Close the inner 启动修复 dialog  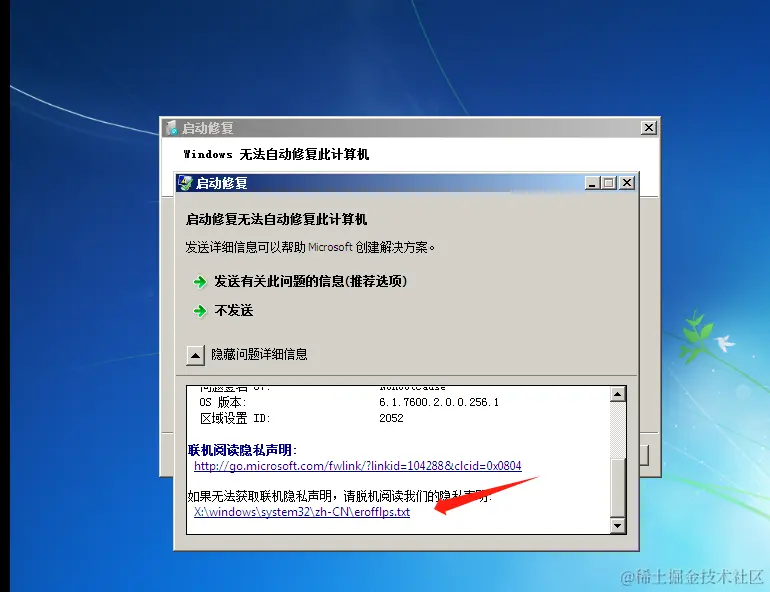pyautogui.click(x=627, y=183)
